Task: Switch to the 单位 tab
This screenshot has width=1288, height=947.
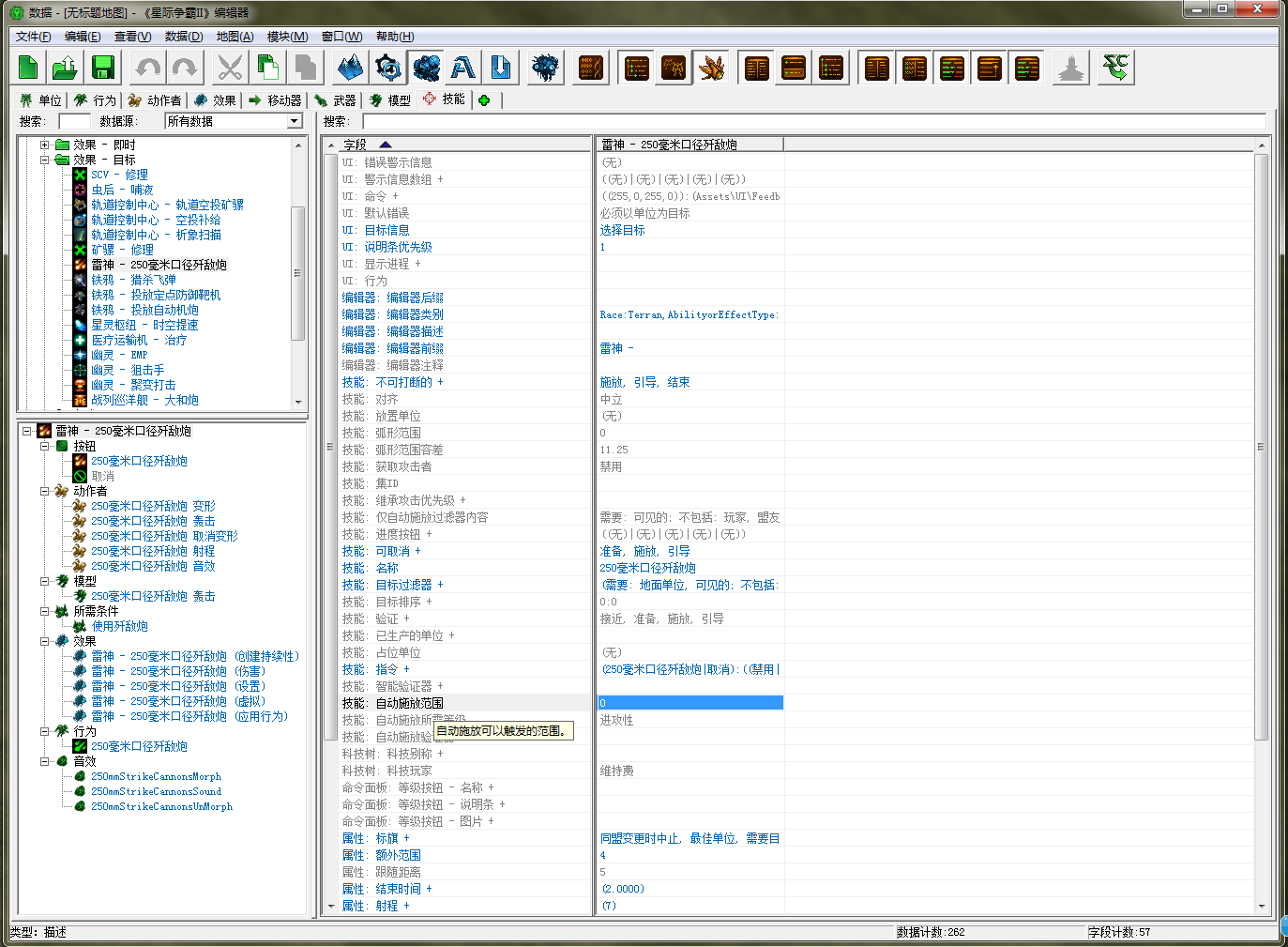Action: click(x=40, y=100)
